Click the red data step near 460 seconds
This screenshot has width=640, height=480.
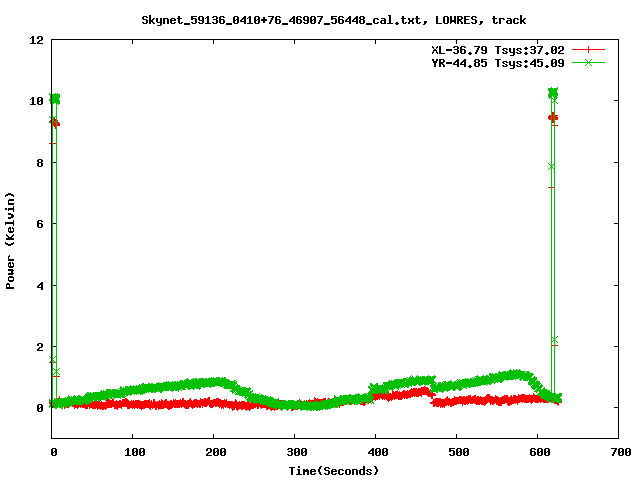(x=427, y=393)
